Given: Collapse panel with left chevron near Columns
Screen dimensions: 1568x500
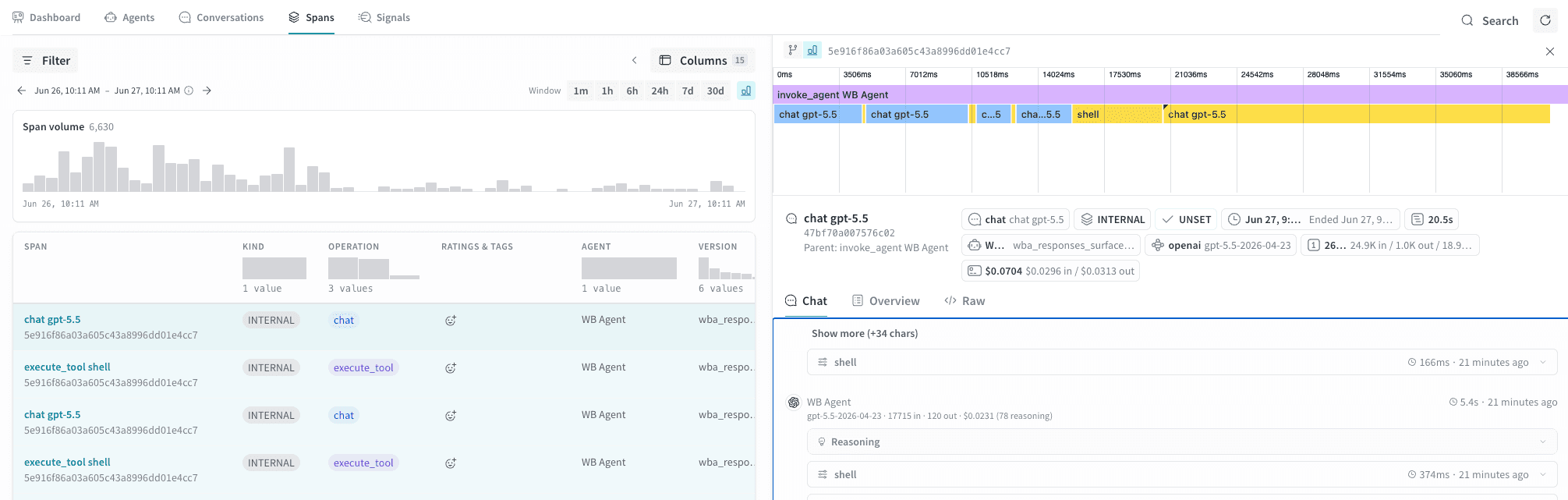Looking at the screenshot, I should (634, 60).
